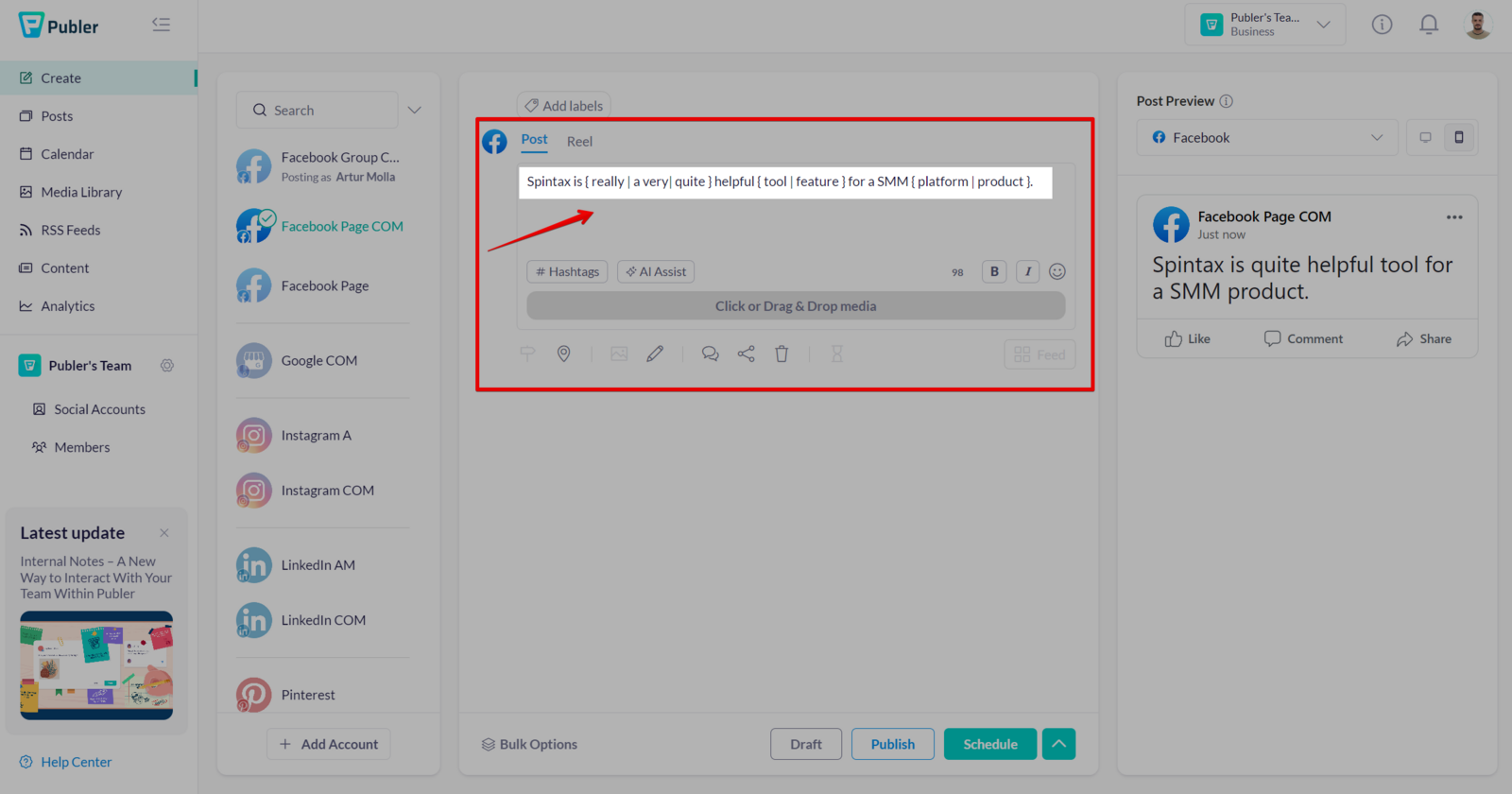
Task: Click the trash auto-delete icon
Action: pos(782,354)
